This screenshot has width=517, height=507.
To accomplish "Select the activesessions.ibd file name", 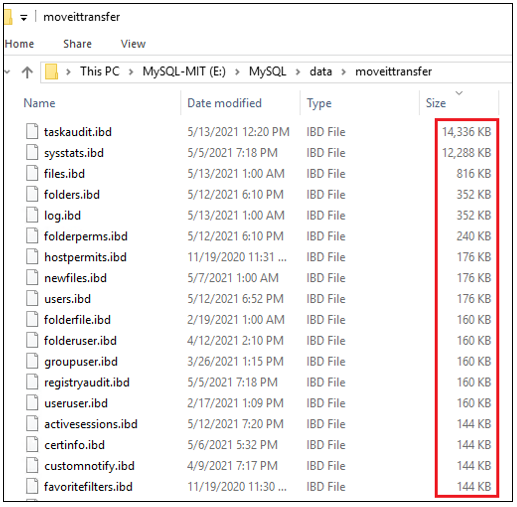I will pos(91,424).
